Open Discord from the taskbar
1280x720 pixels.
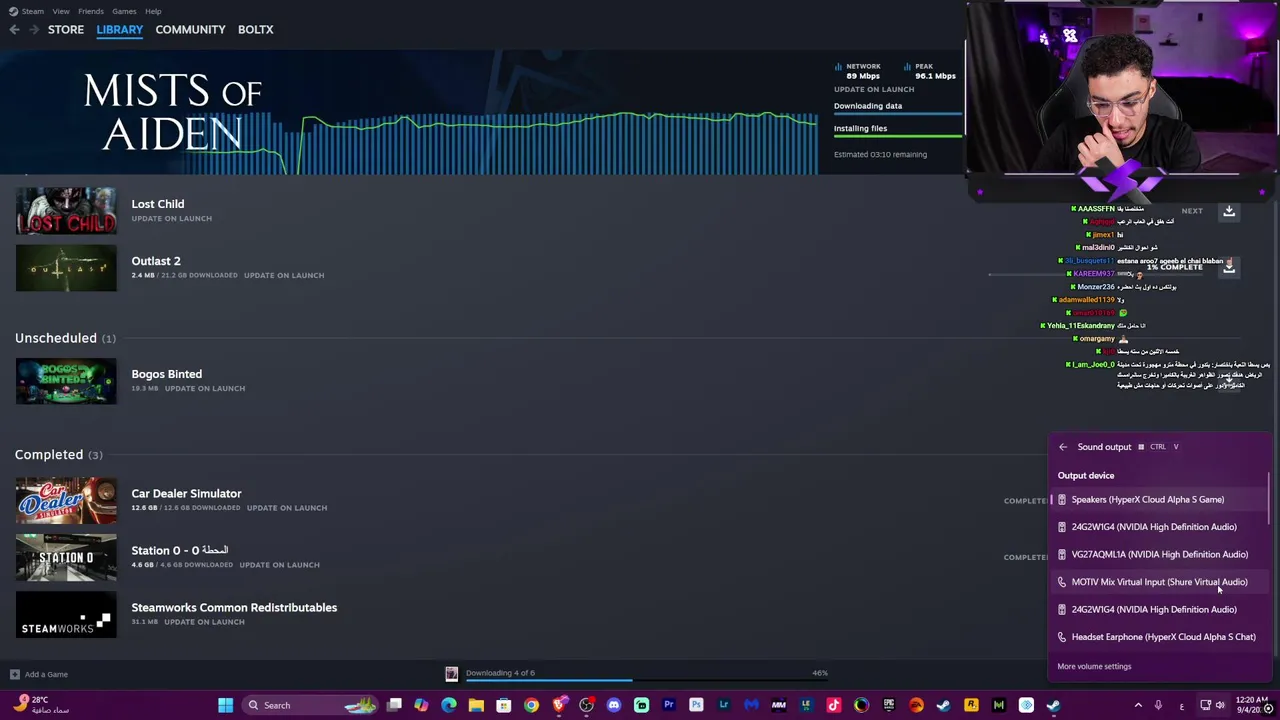(x=614, y=705)
